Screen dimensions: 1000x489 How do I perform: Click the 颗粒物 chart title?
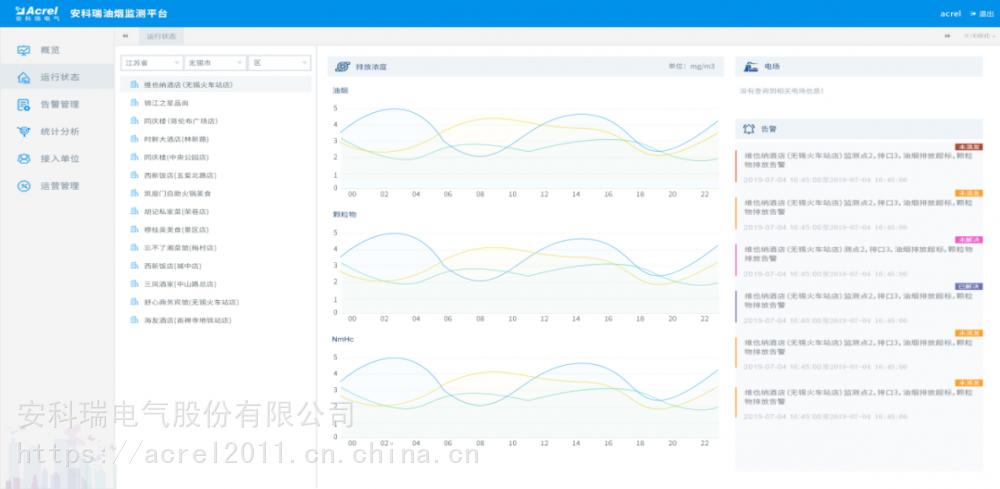(344, 214)
